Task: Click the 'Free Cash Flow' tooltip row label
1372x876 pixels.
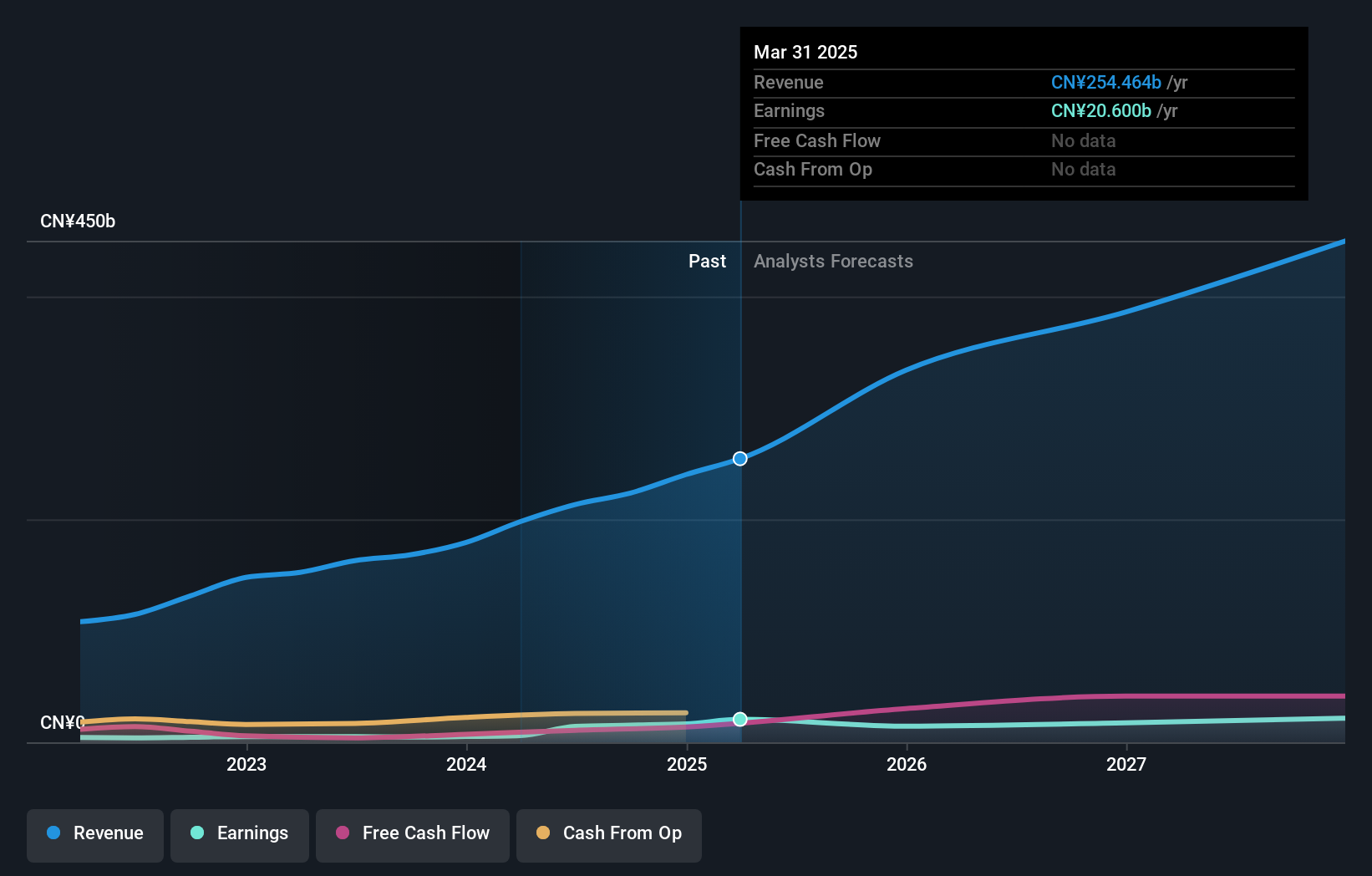Action: coord(817,140)
